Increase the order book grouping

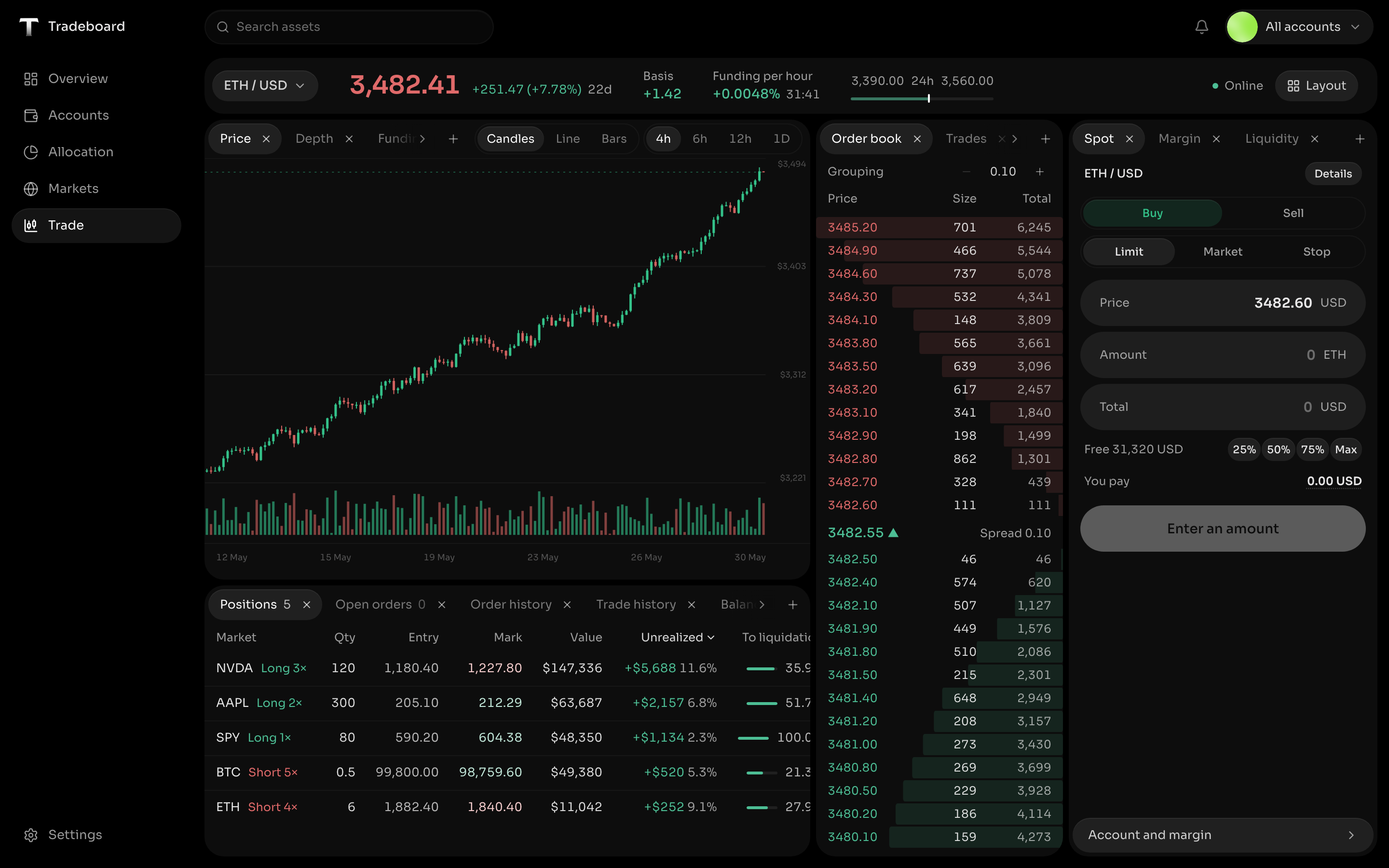1039,172
